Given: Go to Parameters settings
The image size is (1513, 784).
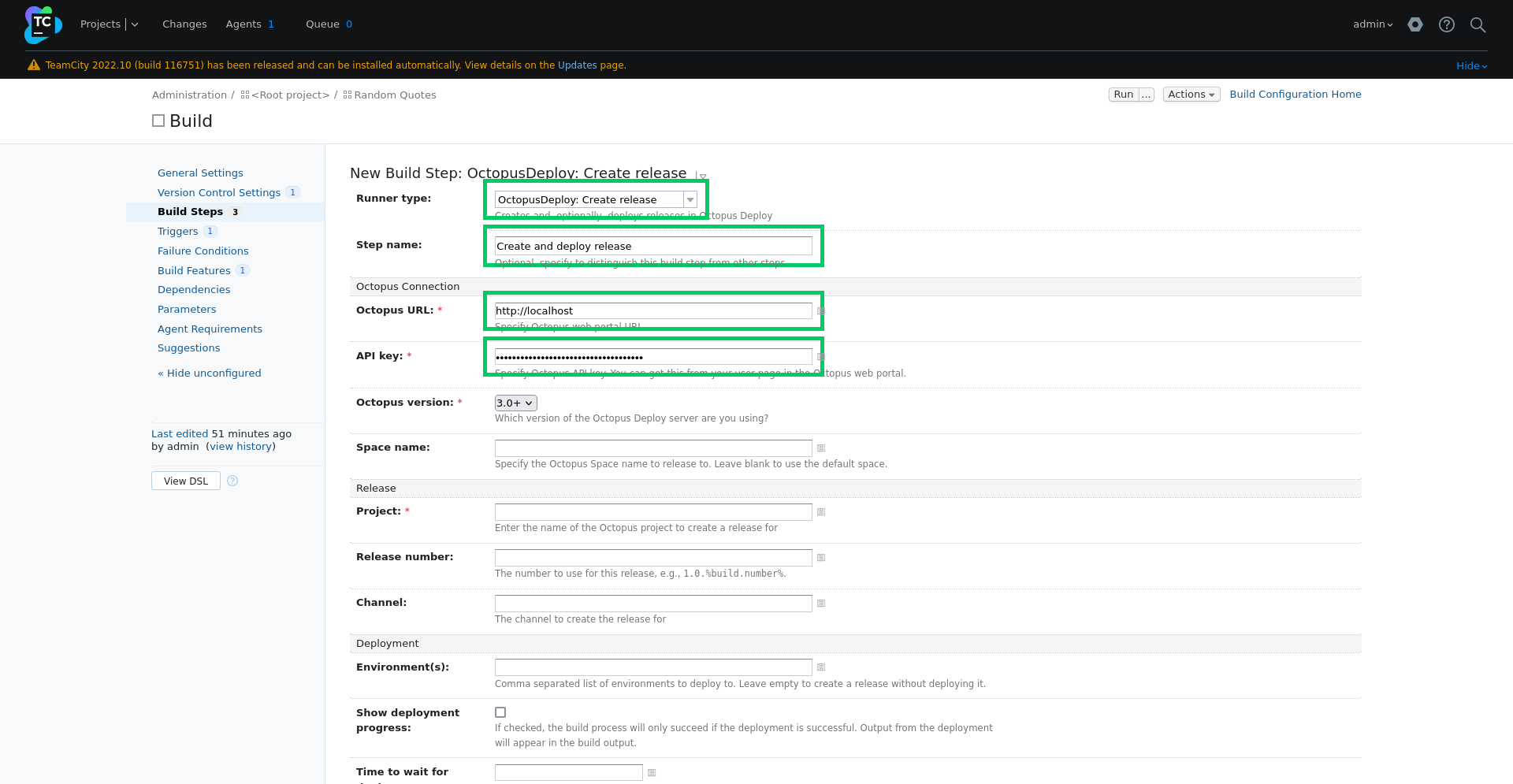Looking at the screenshot, I should [x=187, y=310].
